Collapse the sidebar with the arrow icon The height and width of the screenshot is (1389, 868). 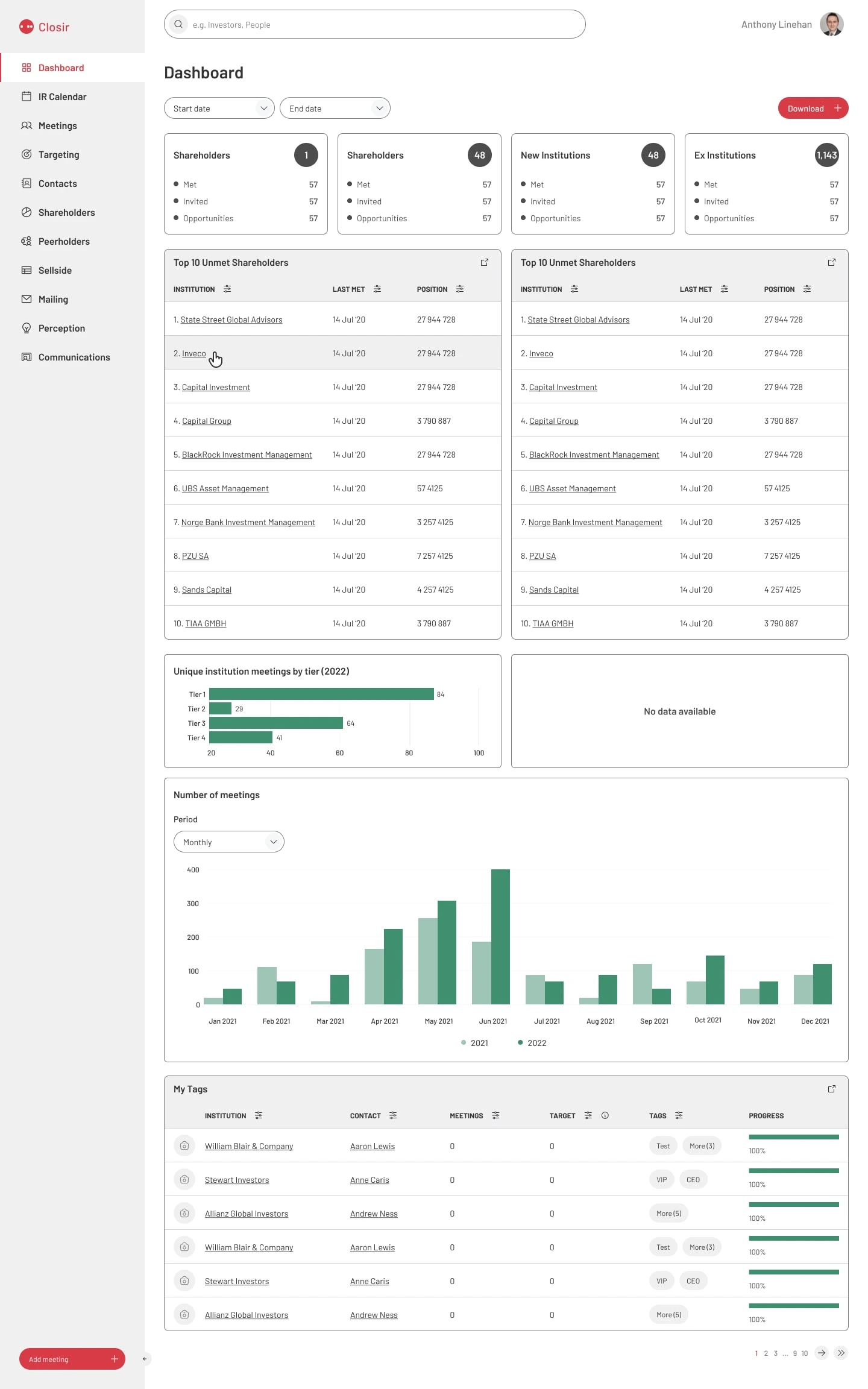point(145,1359)
